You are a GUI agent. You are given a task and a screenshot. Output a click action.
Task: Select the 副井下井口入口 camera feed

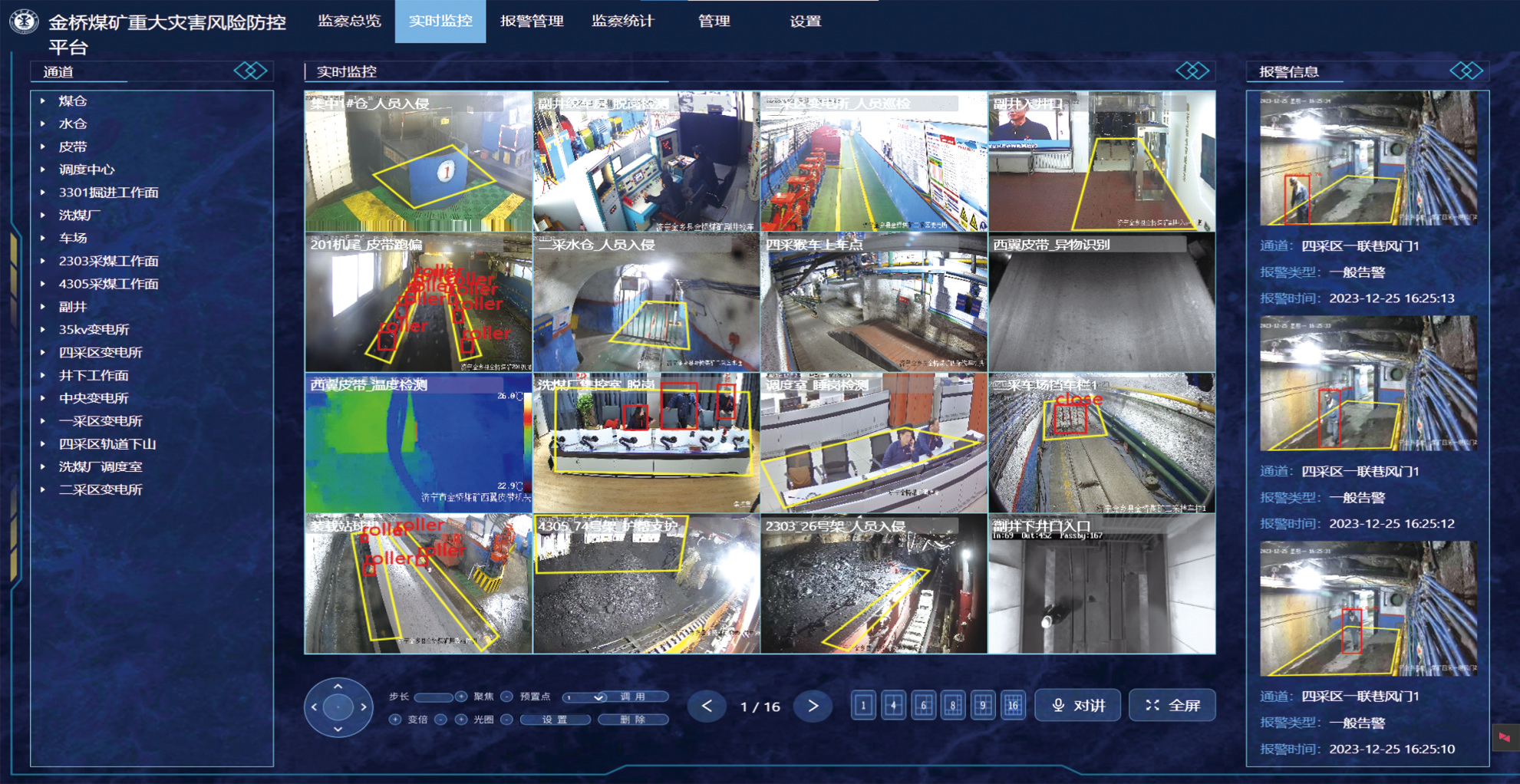pyautogui.click(x=1102, y=584)
